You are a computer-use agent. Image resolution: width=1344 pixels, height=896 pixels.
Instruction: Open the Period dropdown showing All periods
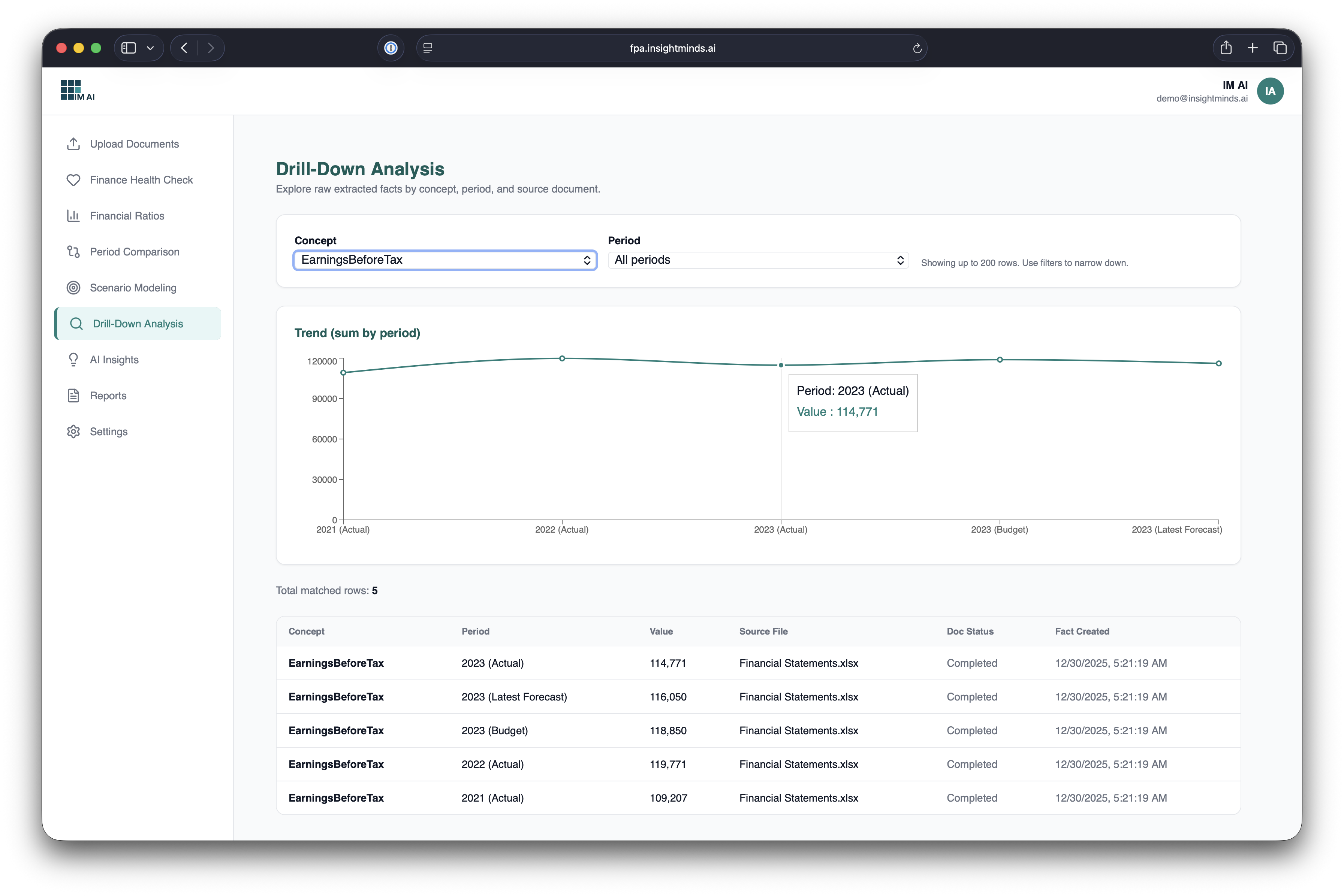757,260
